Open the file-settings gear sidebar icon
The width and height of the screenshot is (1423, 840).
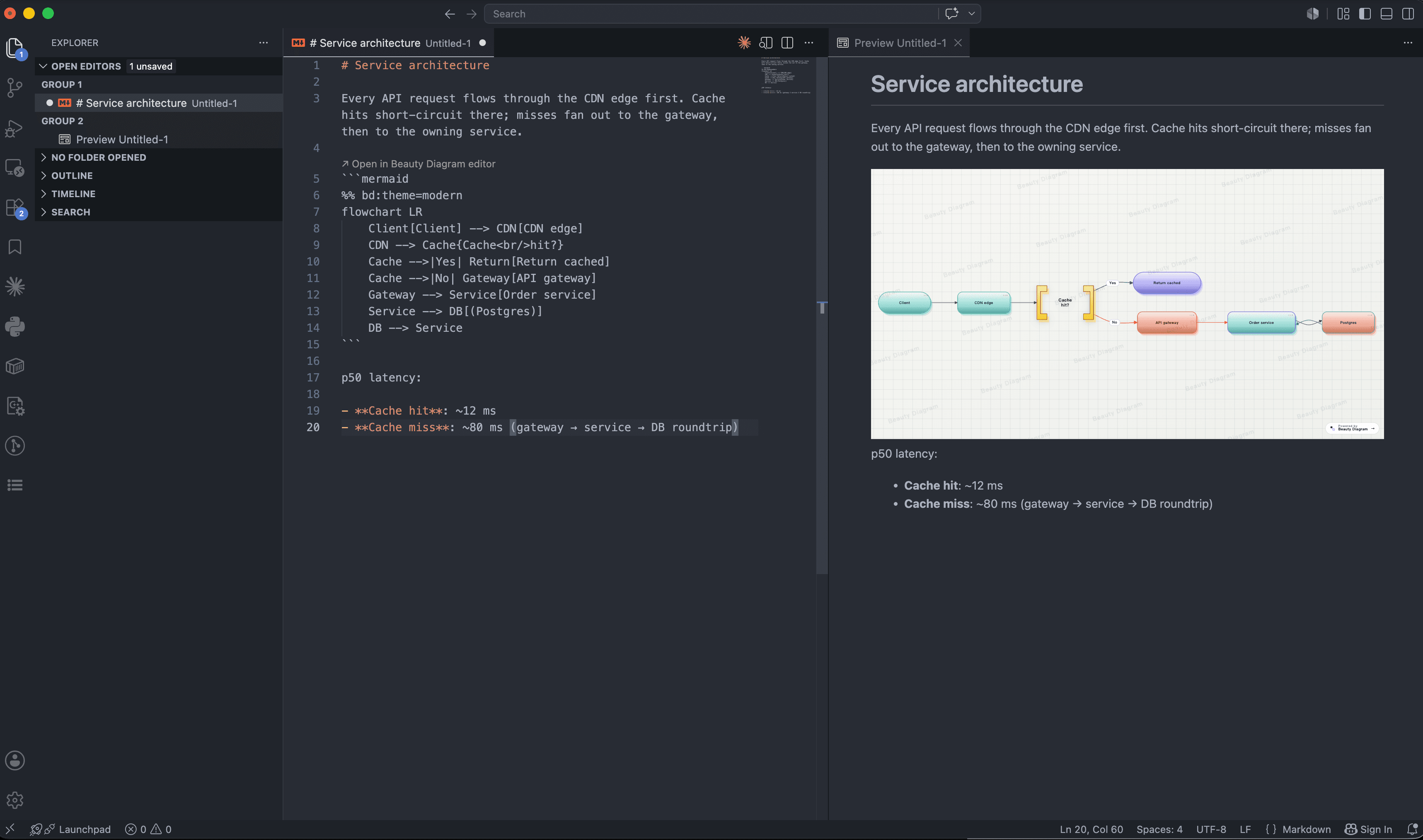(x=15, y=406)
